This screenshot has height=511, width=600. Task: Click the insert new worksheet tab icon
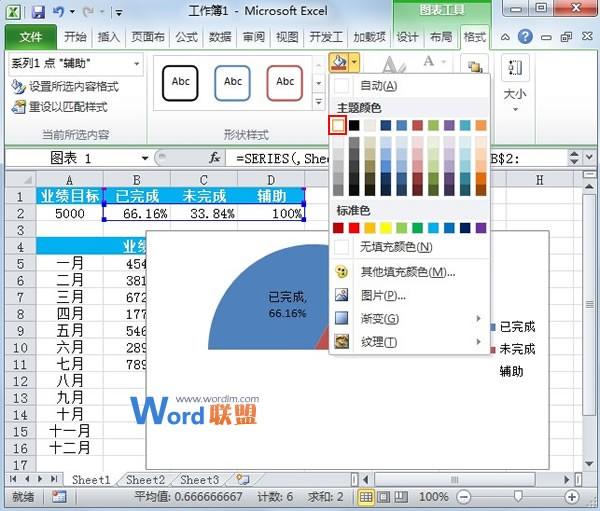(242, 480)
